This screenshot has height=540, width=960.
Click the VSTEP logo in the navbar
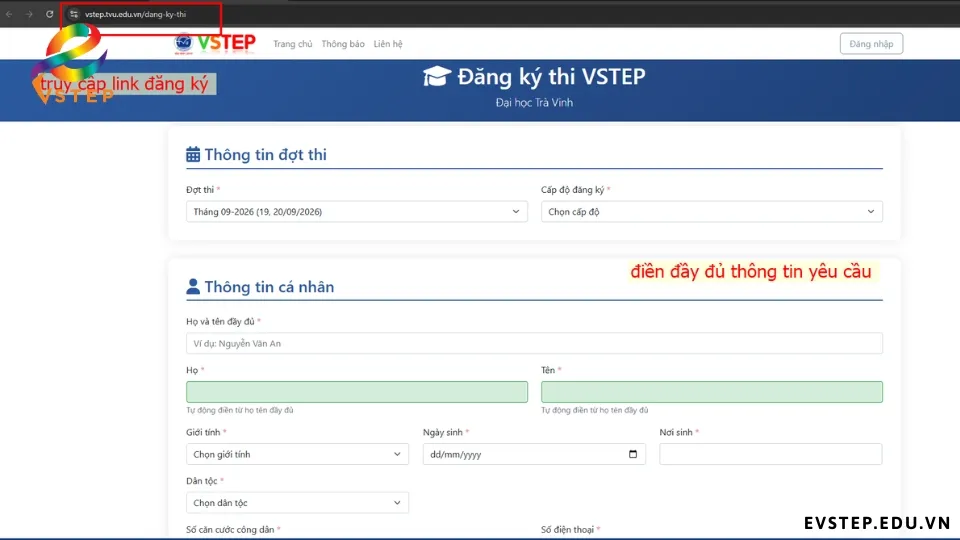(215, 43)
